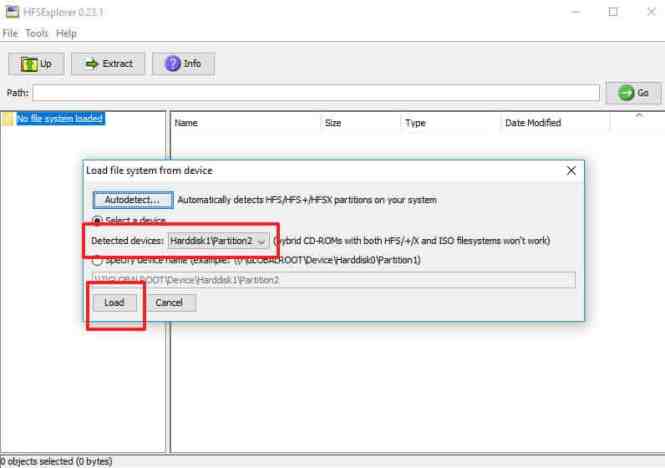
Task: Click the device name text field
Action: pyautogui.click(x=334, y=280)
